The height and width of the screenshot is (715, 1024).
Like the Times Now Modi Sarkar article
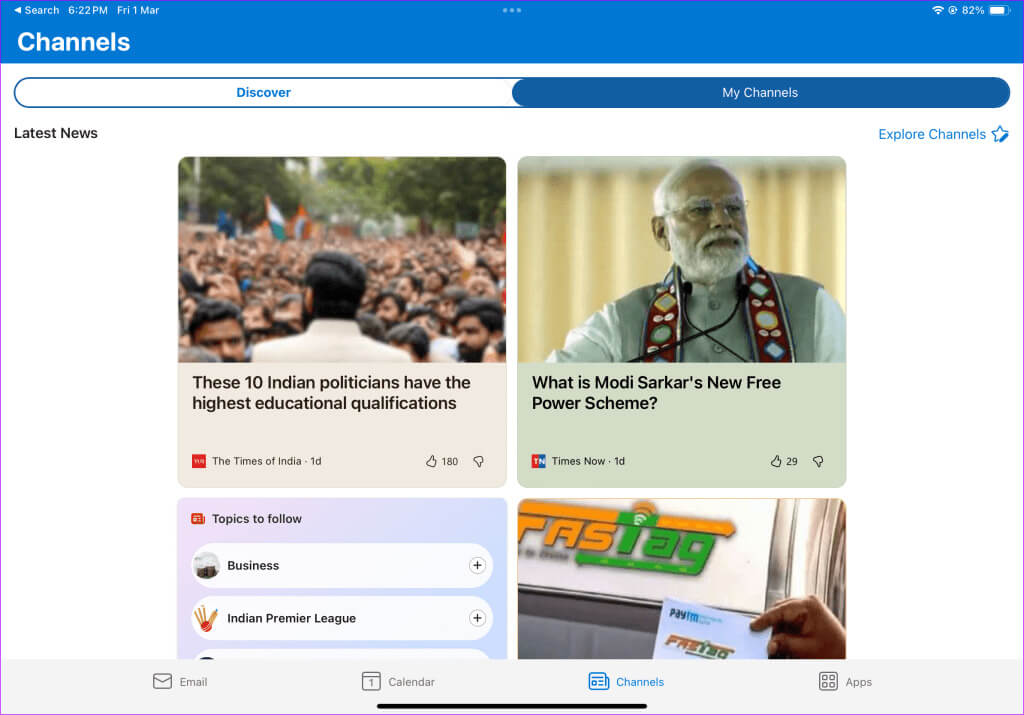[776, 461]
